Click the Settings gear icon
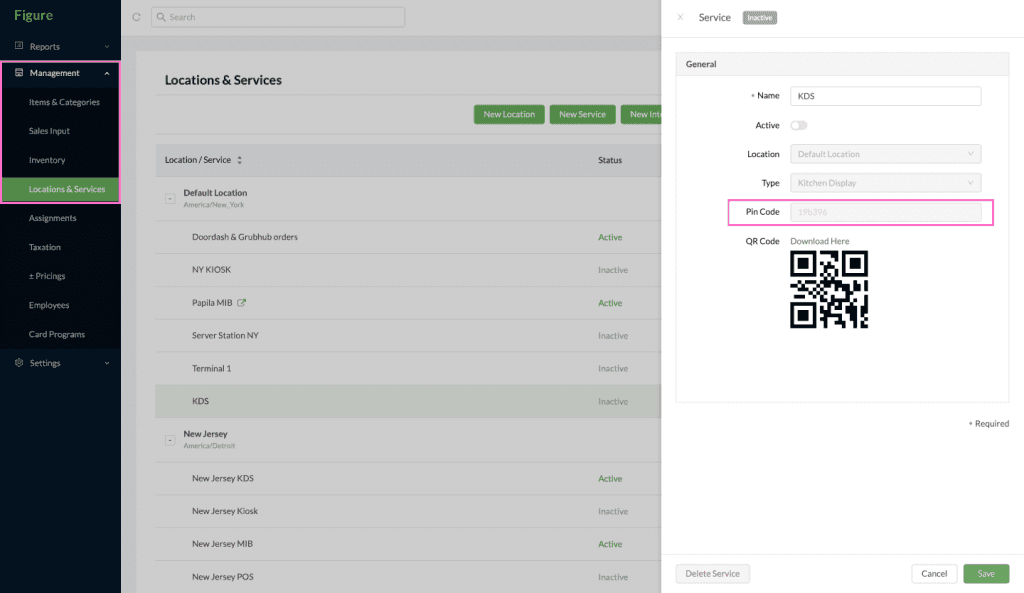The width and height of the screenshot is (1024, 593). (x=19, y=362)
